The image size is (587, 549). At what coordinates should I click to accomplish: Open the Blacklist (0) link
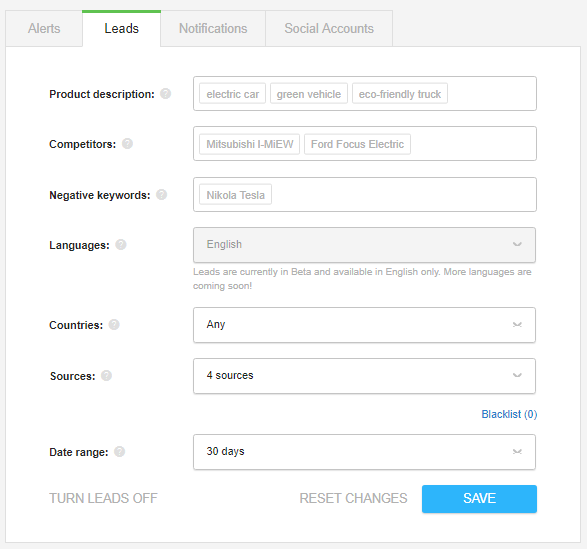[509, 414]
